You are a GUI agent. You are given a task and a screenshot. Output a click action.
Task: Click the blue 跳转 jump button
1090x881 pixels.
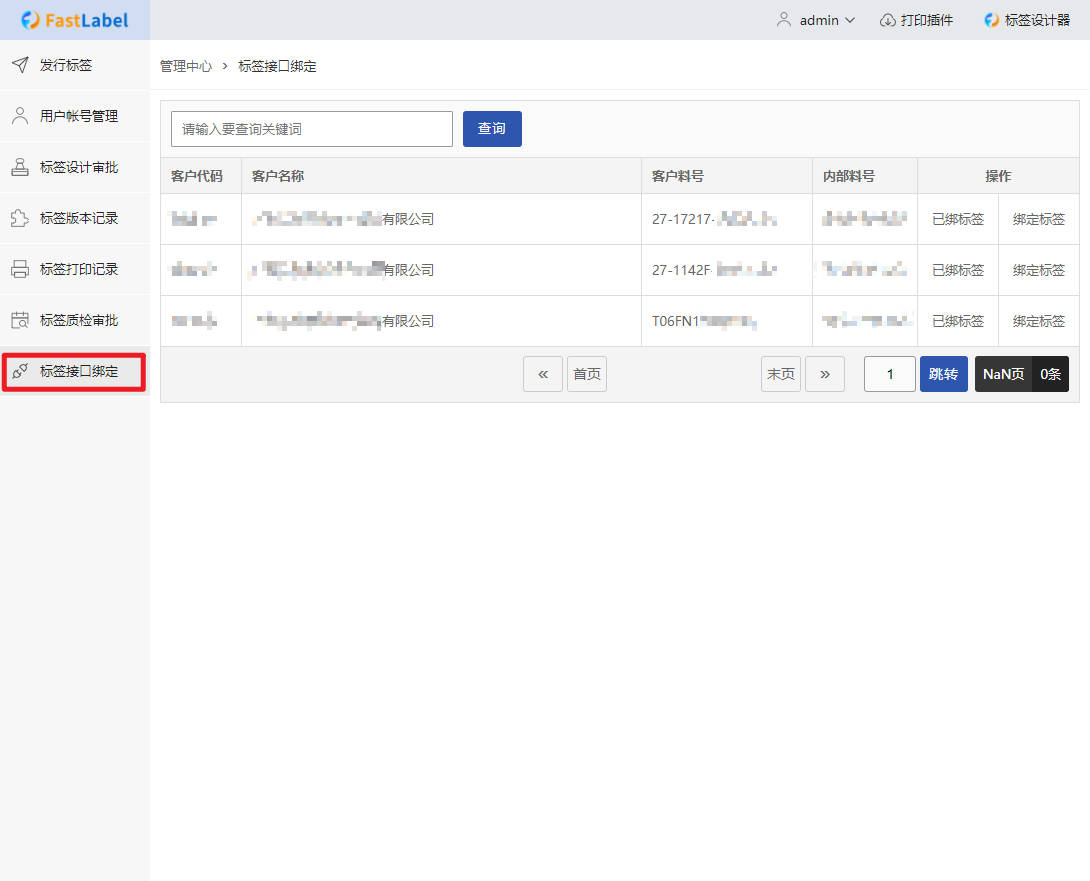coord(943,374)
